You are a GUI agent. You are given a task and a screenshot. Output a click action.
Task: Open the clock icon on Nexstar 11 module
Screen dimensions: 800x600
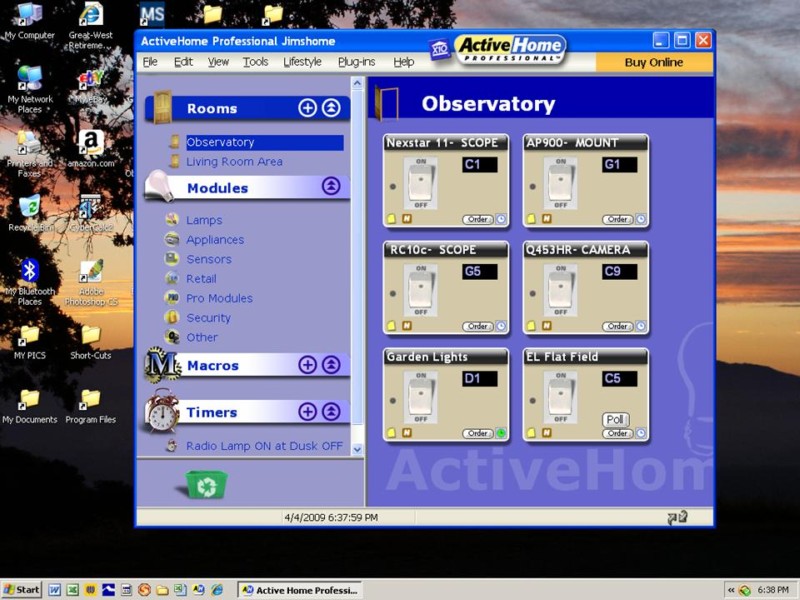pos(501,219)
